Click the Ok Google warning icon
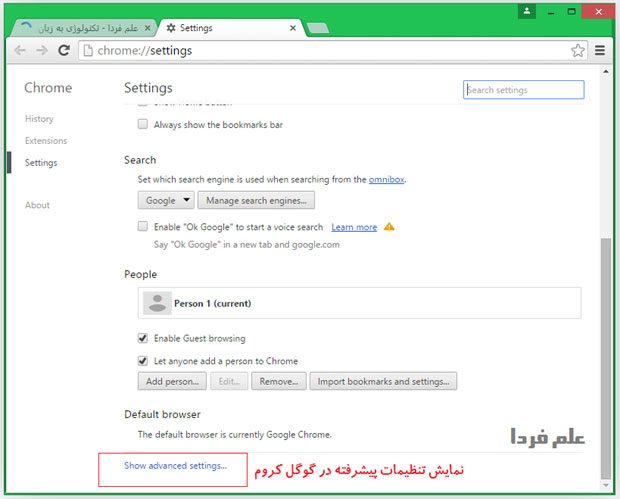Viewport: 620px width, 499px height. click(x=389, y=227)
